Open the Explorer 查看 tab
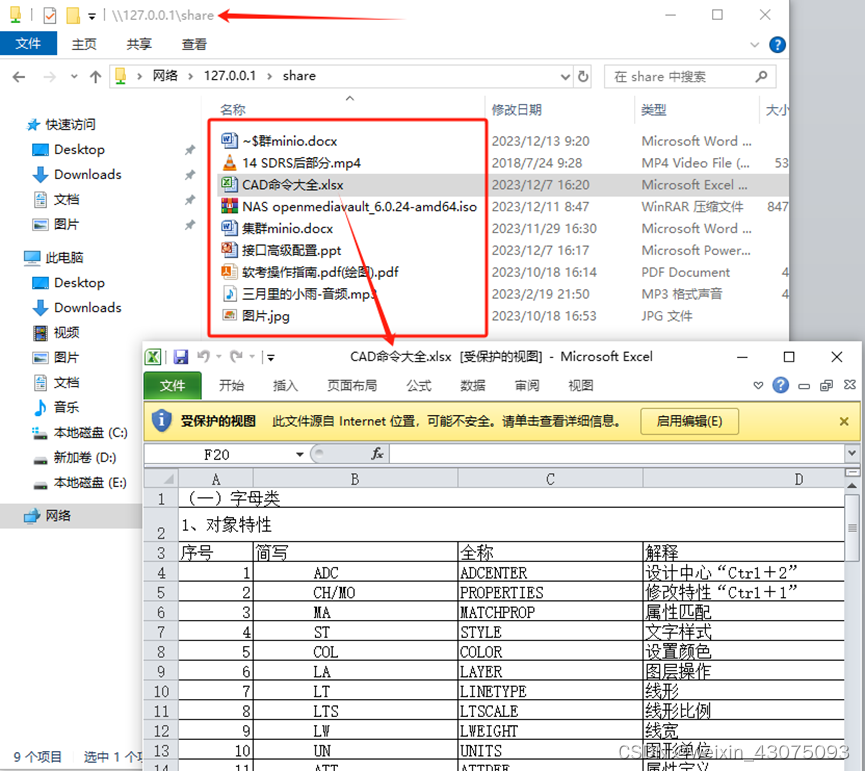 click(194, 44)
